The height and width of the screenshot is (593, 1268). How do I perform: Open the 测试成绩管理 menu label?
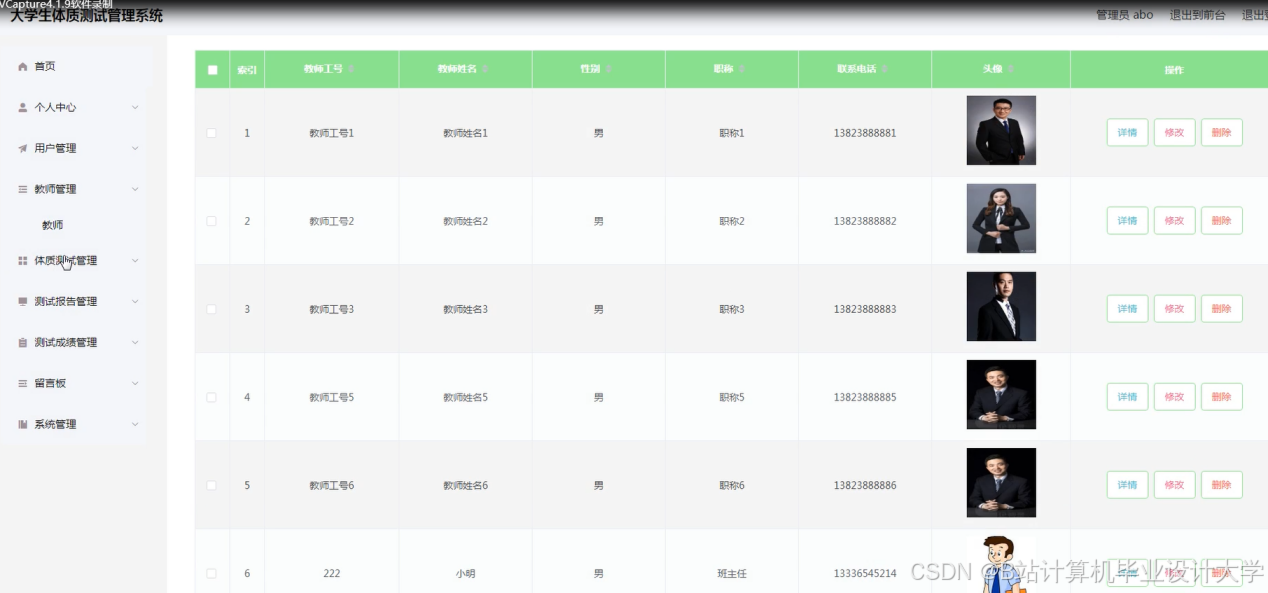66,342
